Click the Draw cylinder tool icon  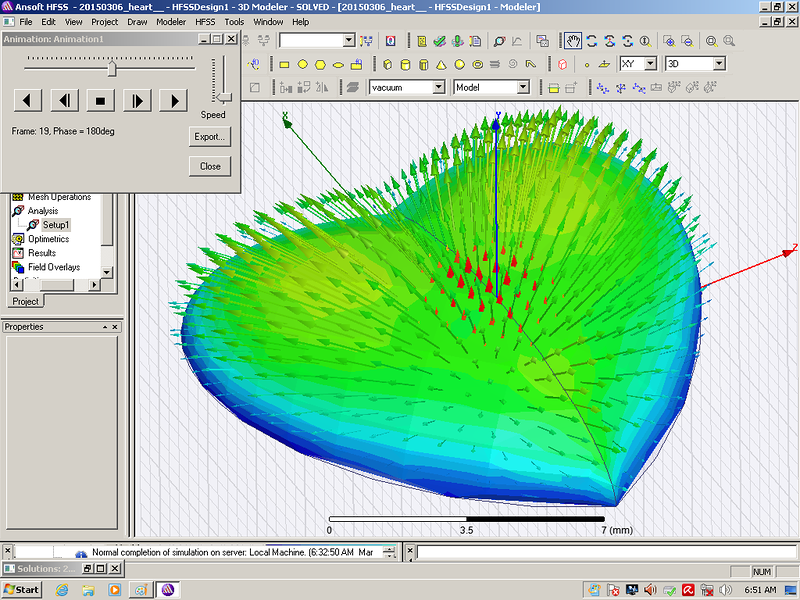[x=405, y=64]
